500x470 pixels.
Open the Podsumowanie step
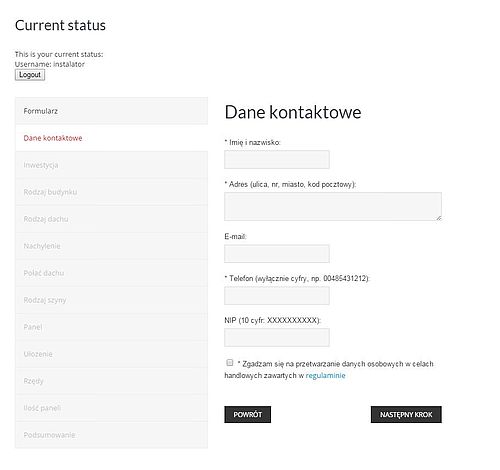point(111,435)
